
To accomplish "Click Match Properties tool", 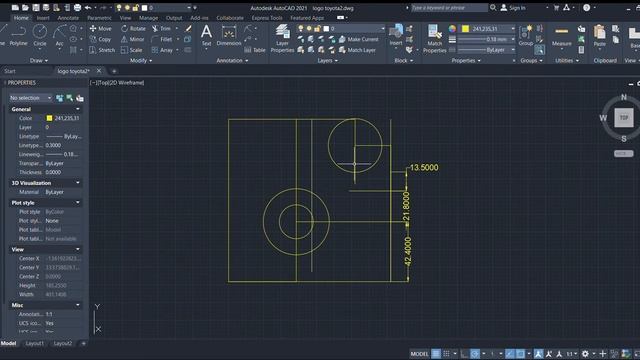I will point(434,38).
